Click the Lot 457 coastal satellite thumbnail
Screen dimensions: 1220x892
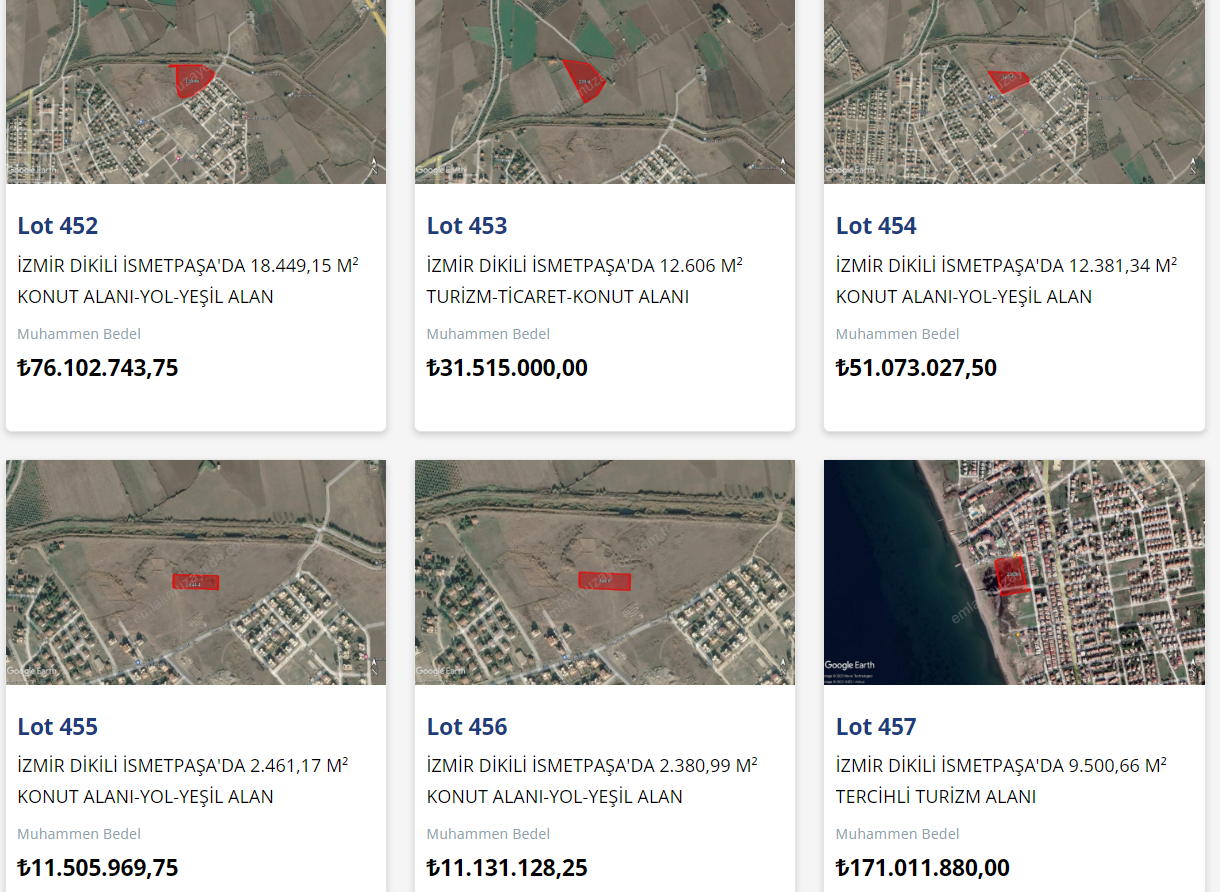[x=1014, y=572]
